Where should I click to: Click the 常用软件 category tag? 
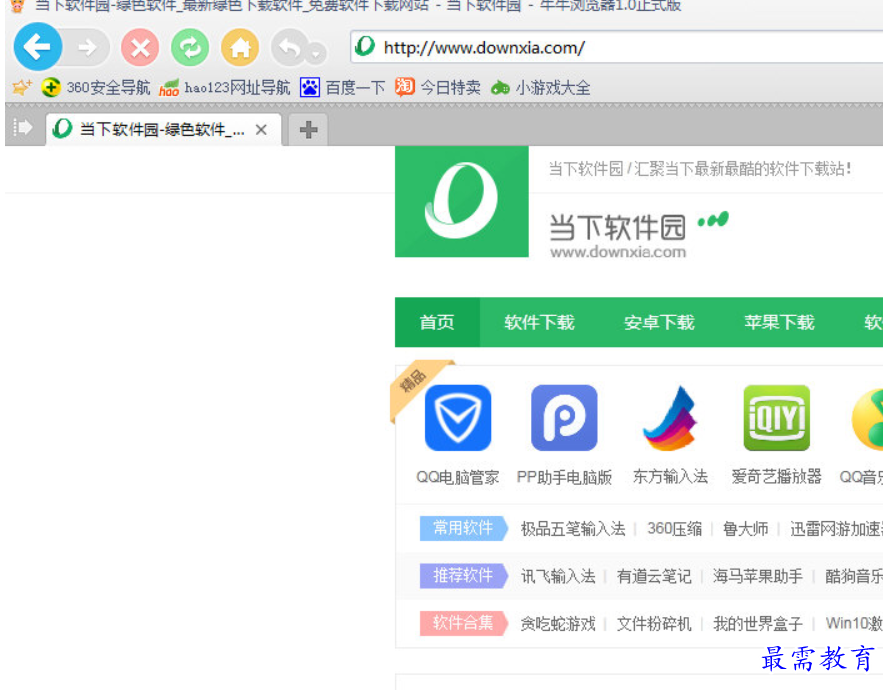coord(463,528)
